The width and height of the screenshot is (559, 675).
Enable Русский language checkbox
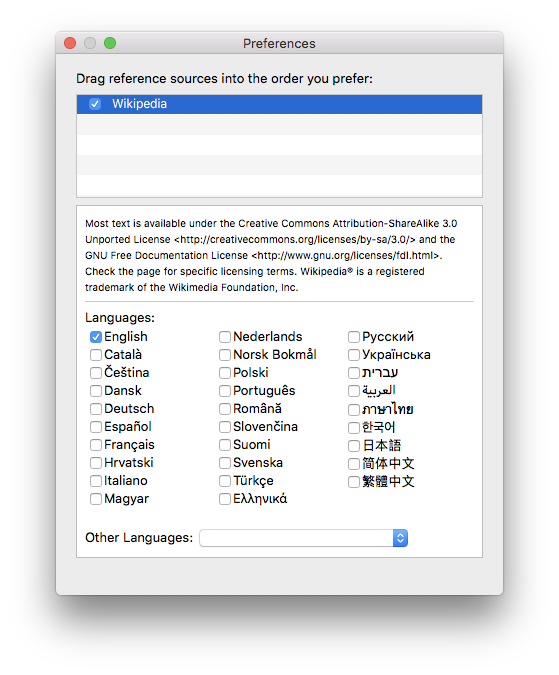click(354, 337)
